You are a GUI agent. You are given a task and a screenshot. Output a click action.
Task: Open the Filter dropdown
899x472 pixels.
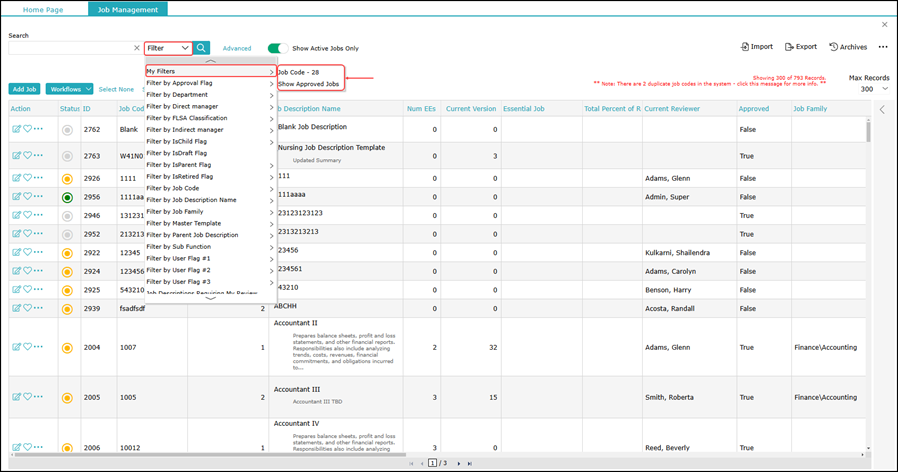pos(168,48)
